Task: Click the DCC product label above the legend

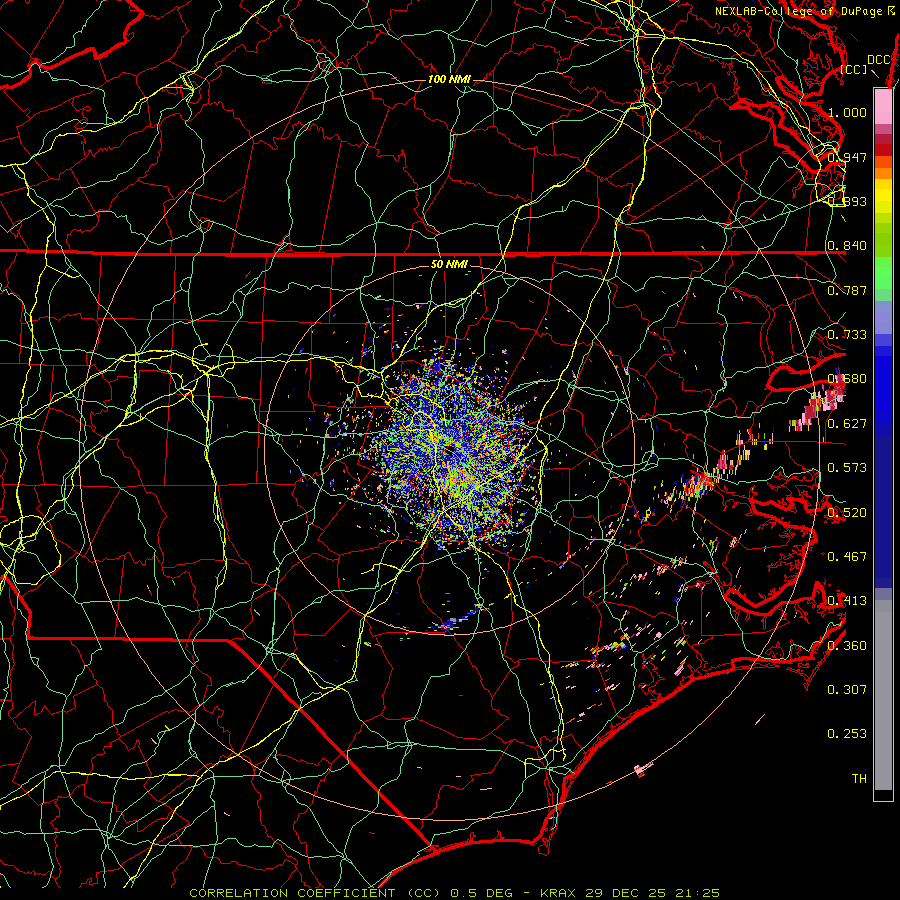Action: (878, 60)
